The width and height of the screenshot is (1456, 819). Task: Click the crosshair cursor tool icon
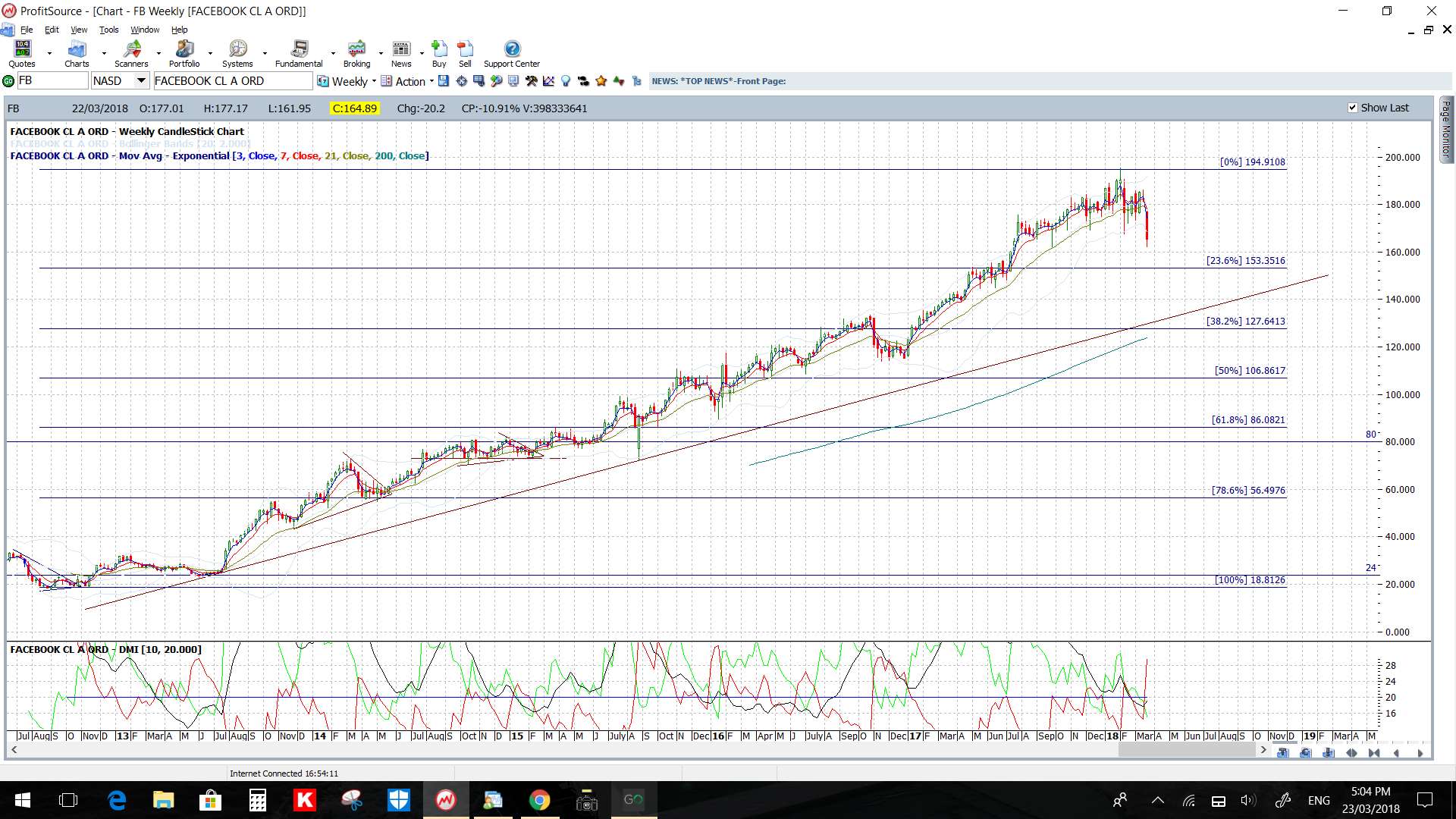[x=461, y=81]
